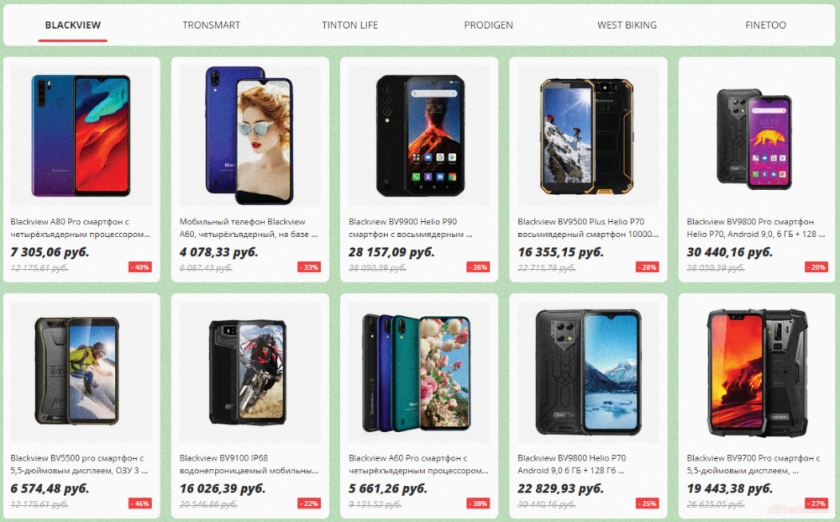Viewport: 840px width, 522px height.
Task: Go to the WEST BIKING tab
Action: (627, 25)
